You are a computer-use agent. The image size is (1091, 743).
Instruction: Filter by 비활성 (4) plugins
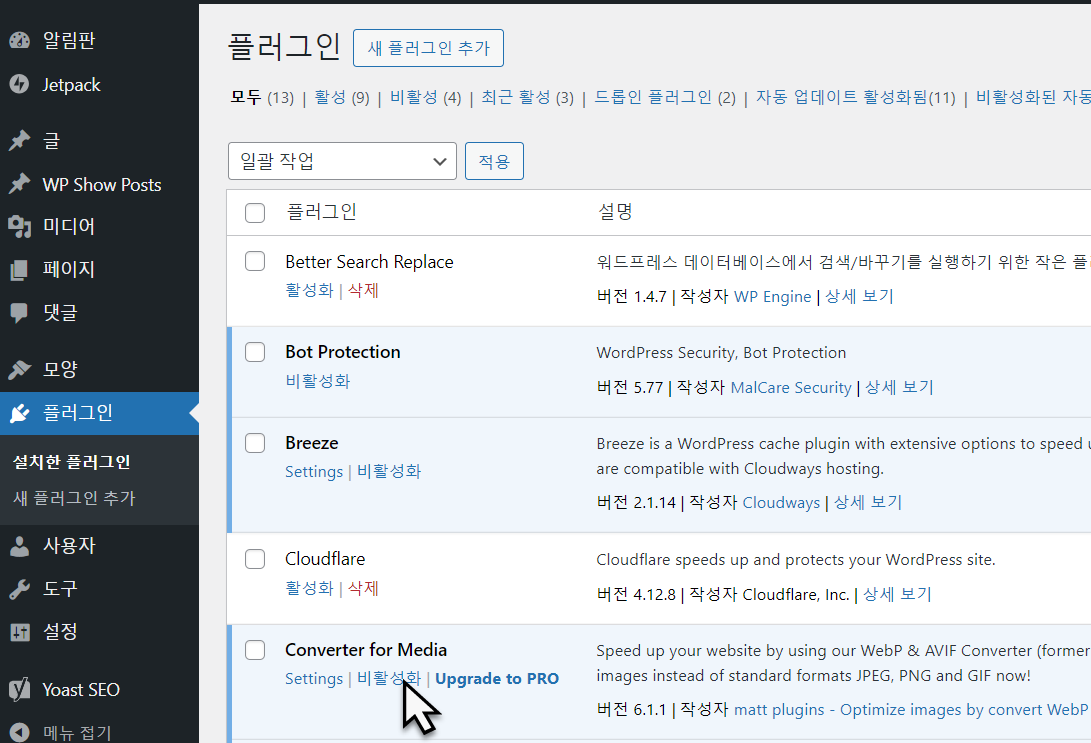pos(425,97)
